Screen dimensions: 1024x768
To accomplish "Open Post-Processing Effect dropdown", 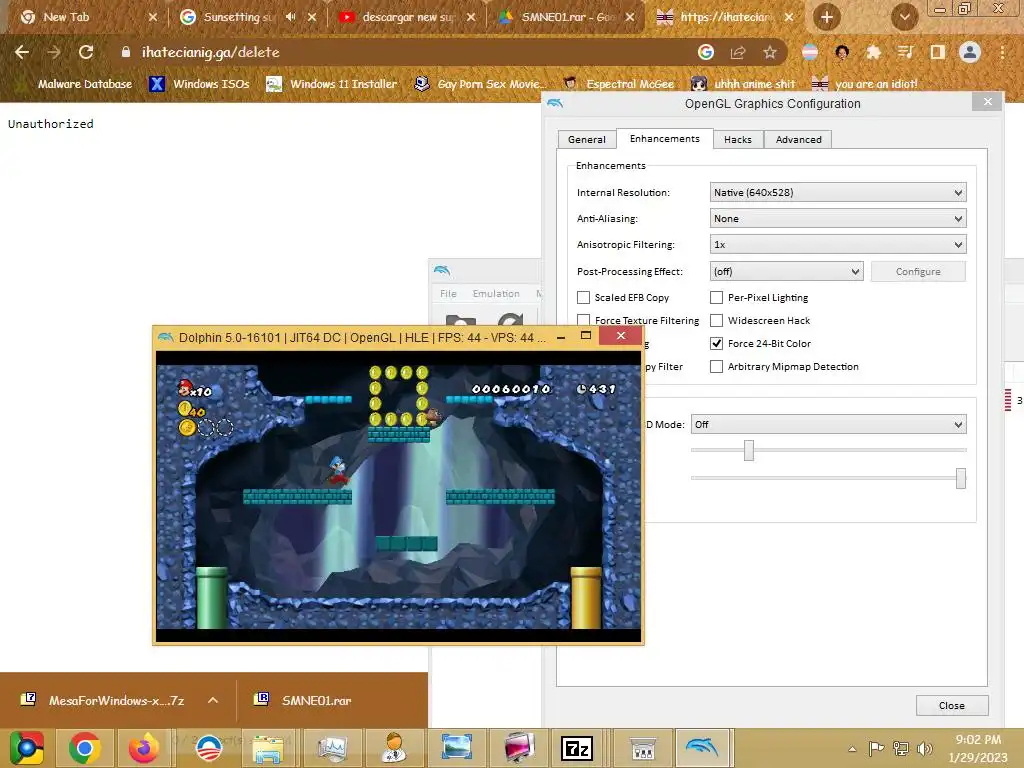I will tap(786, 272).
